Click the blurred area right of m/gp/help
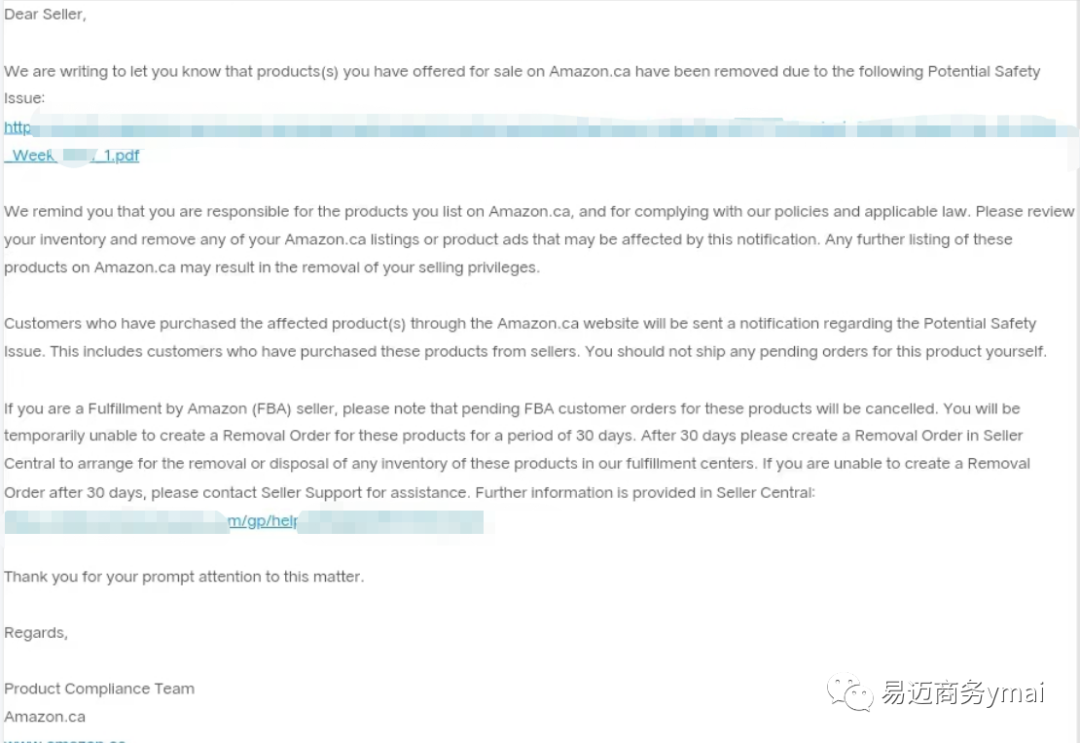The height and width of the screenshot is (743, 1080). tap(391, 522)
